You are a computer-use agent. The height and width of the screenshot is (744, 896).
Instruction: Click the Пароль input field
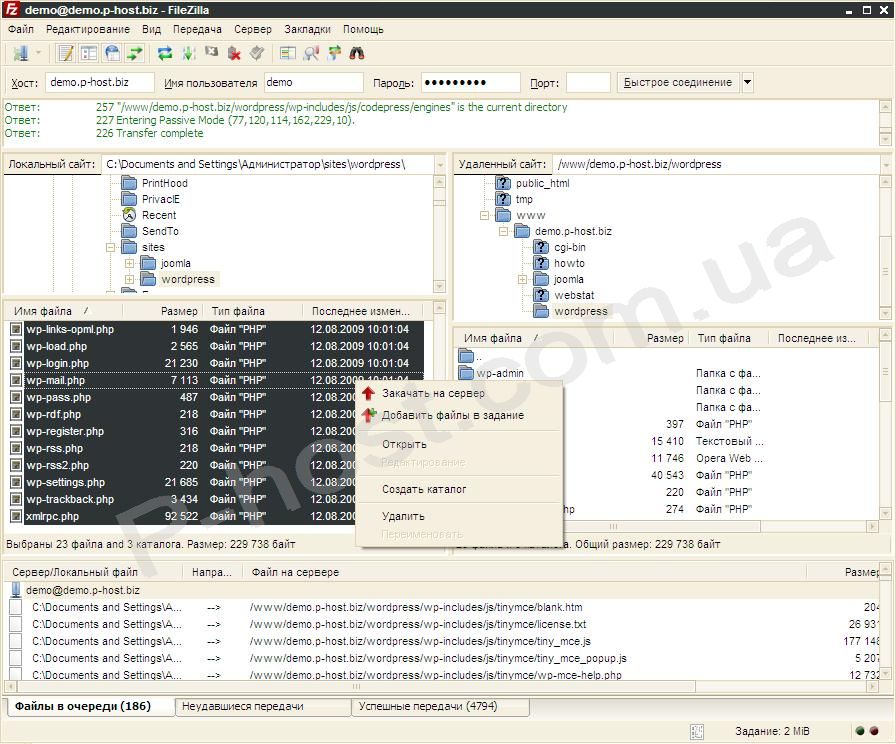[x=470, y=82]
